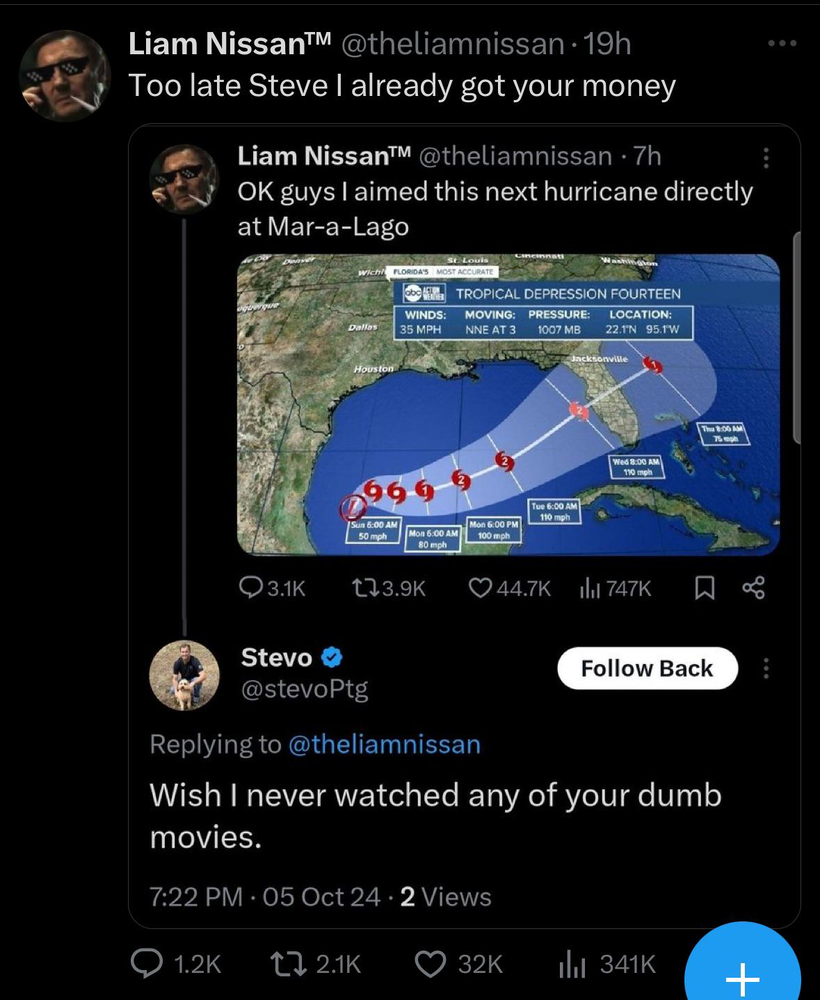Click the Follow Back button
The image size is (820, 1000).
pyautogui.click(x=647, y=668)
